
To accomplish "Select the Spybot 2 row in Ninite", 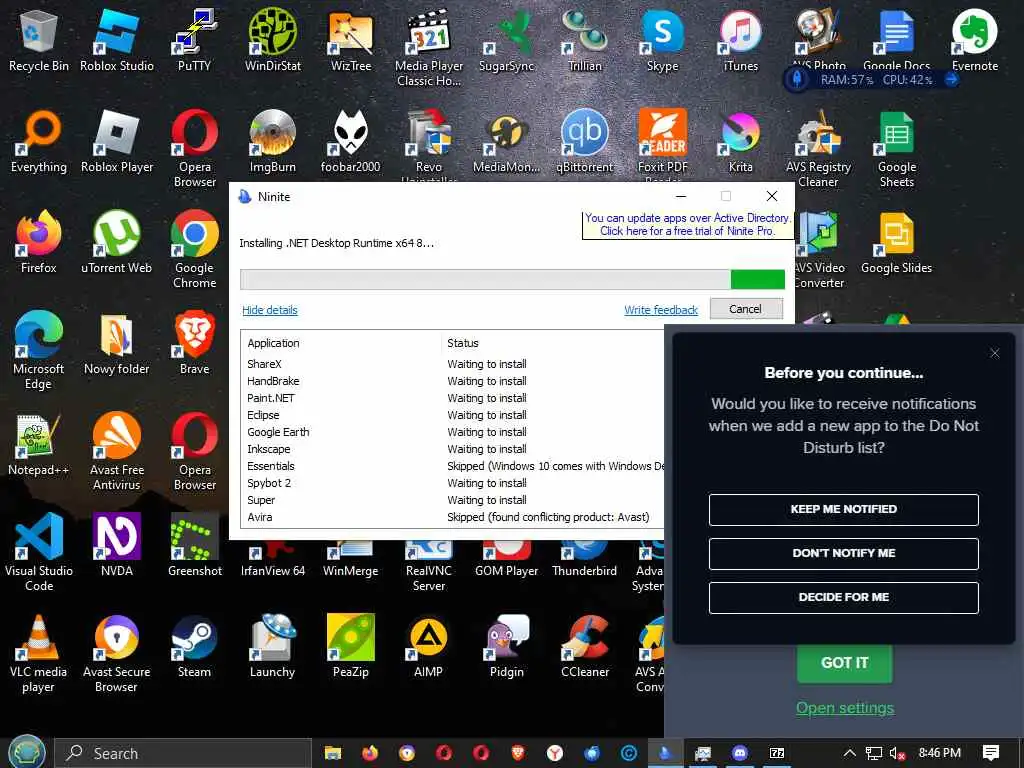I will (x=453, y=483).
